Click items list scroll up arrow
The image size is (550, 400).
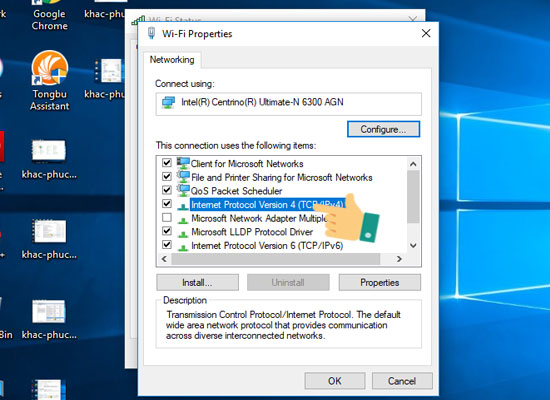pyautogui.click(x=414, y=164)
